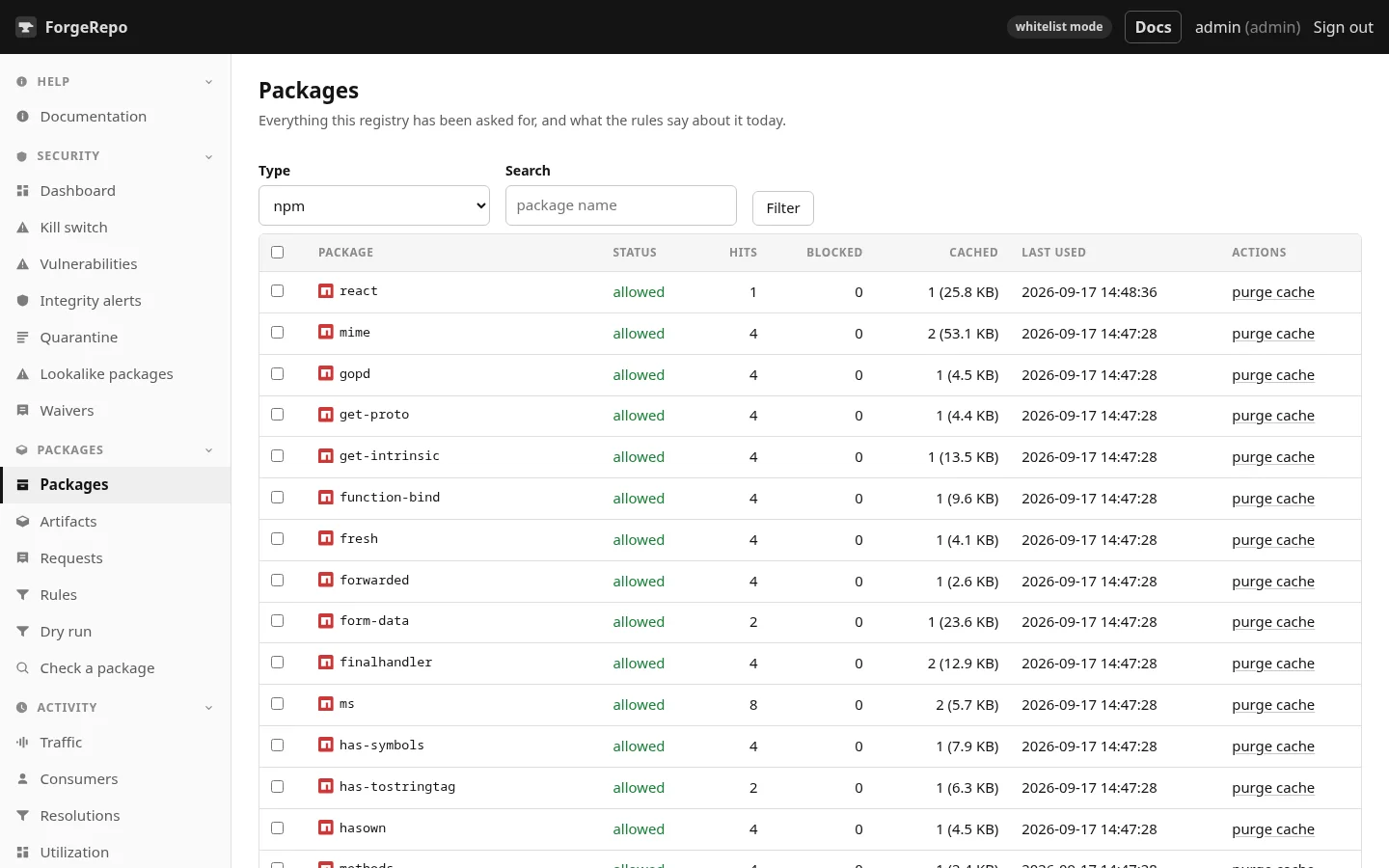The height and width of the screenshot is (868, 1389).
Task: Click the Consumers person icon
Action: 22,779
